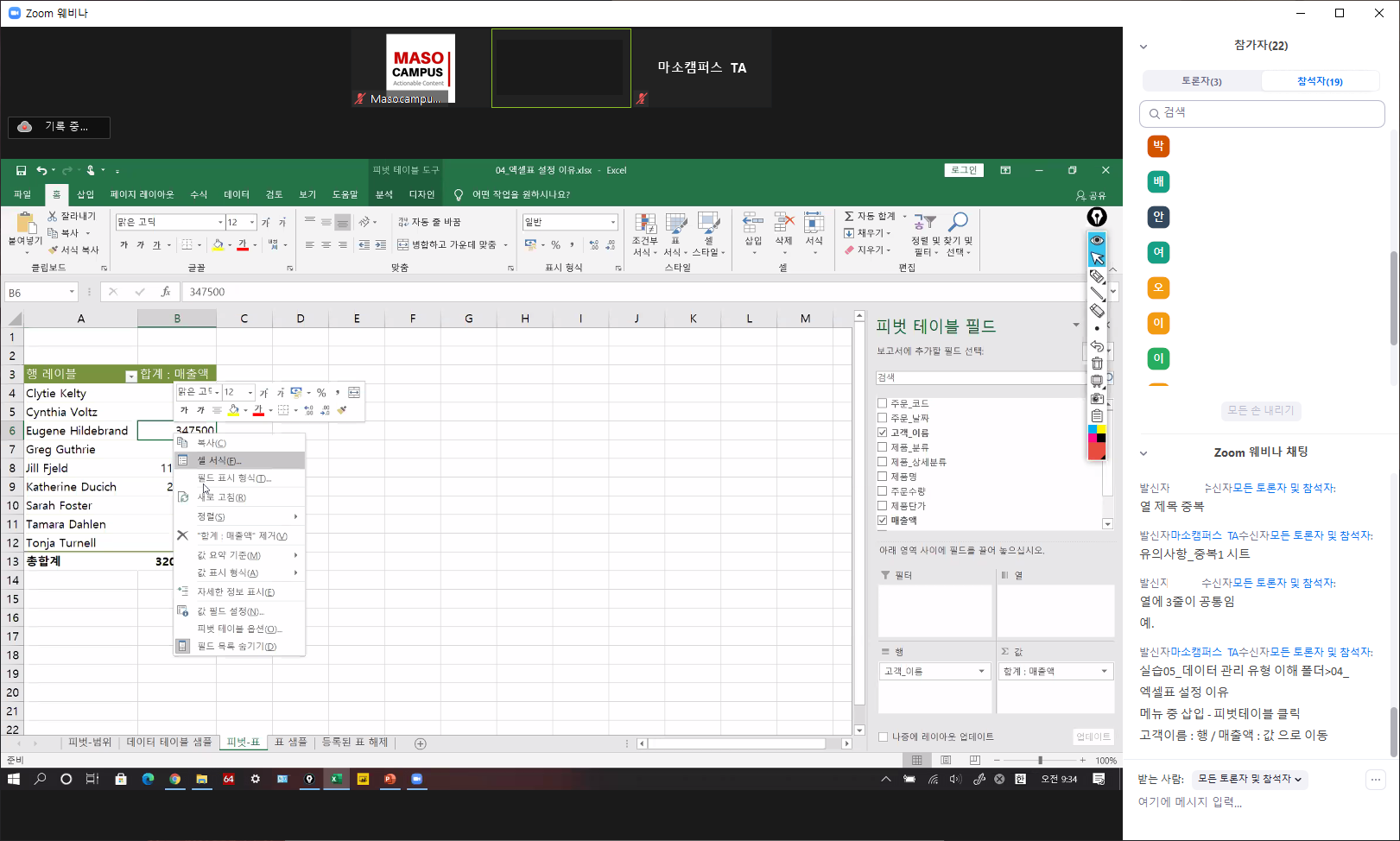Viewport: 1400px width, 841px height.
Task: Click the Save icon in Excel toolbar
Action: [21, 171]
